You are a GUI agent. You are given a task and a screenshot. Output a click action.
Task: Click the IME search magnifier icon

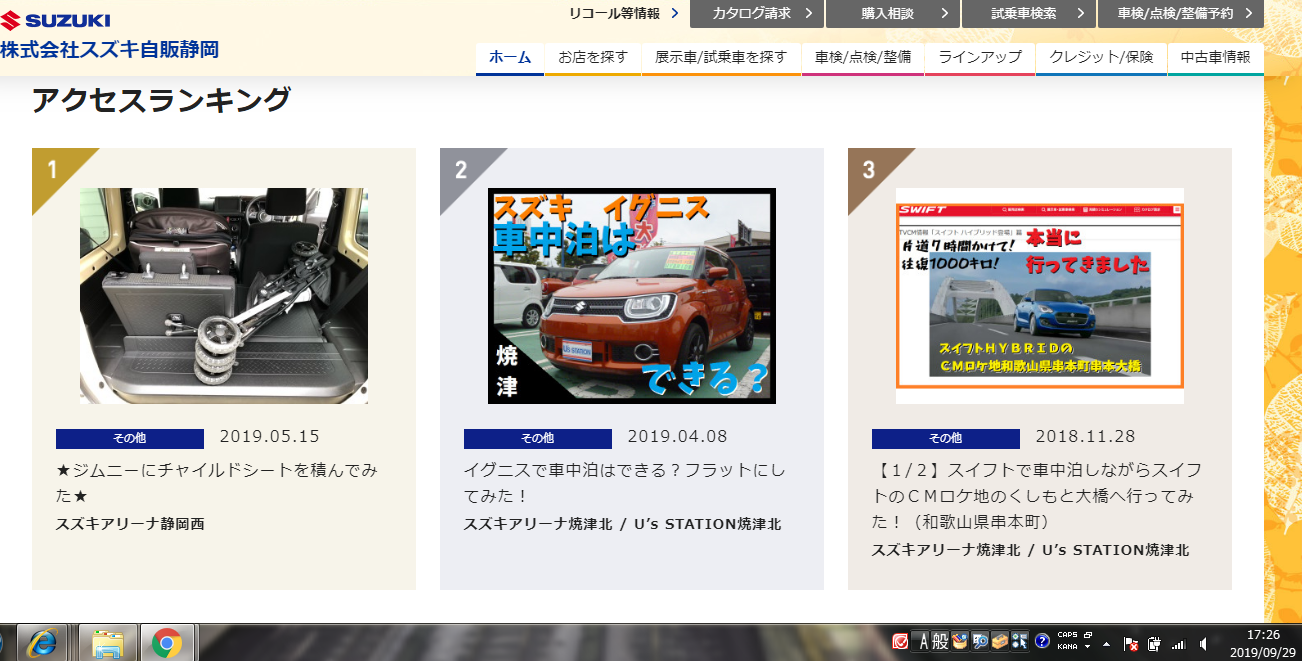click(x=980, y=642)
